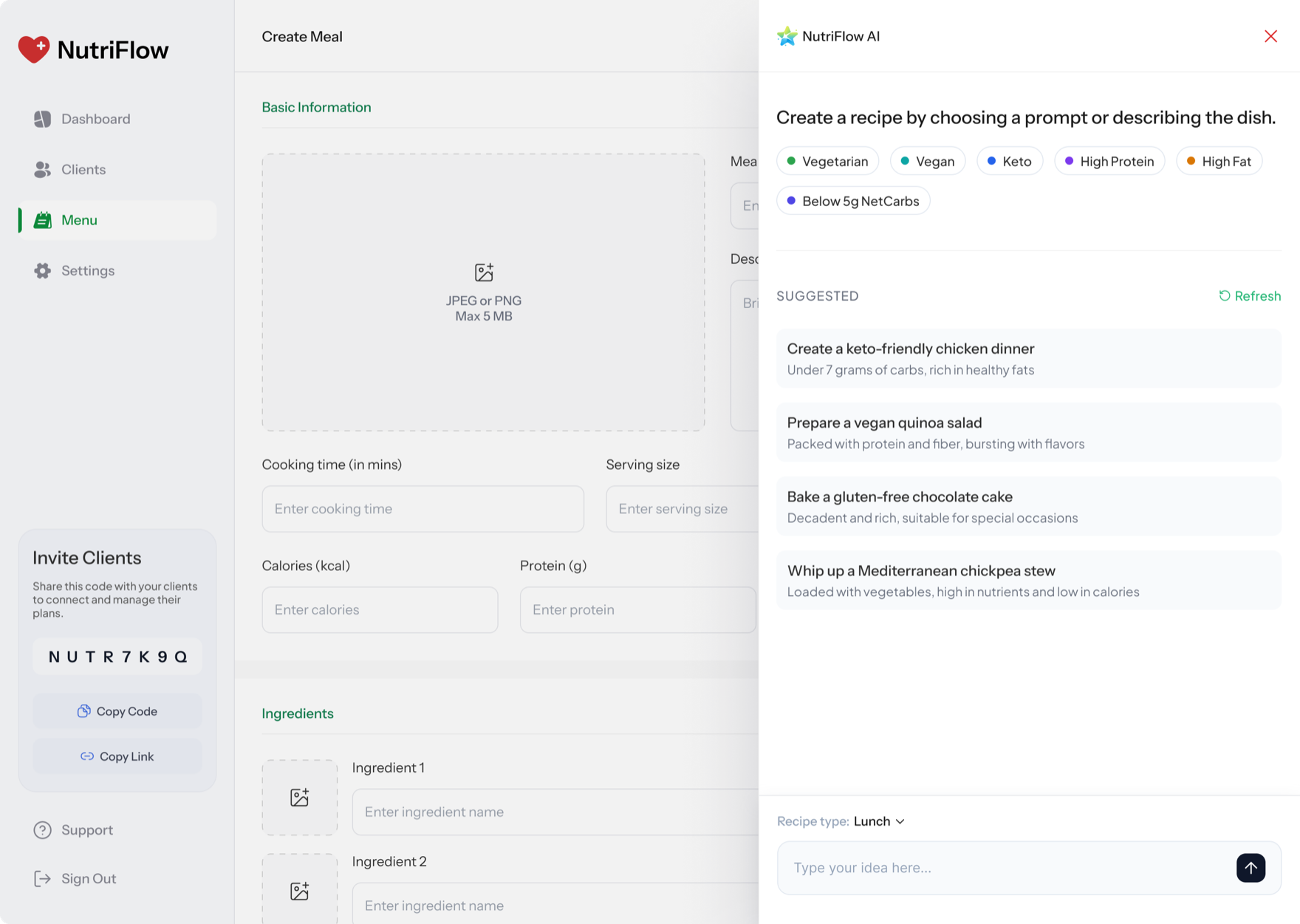Copy the invite code

click(x=117, y=711)
